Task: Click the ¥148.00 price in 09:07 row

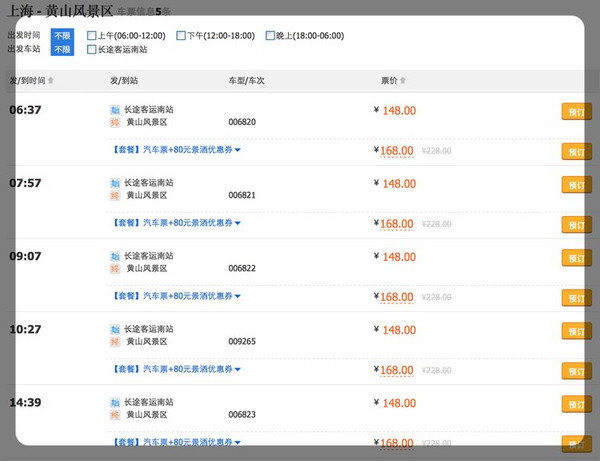Action: click(x=395, y=257)
